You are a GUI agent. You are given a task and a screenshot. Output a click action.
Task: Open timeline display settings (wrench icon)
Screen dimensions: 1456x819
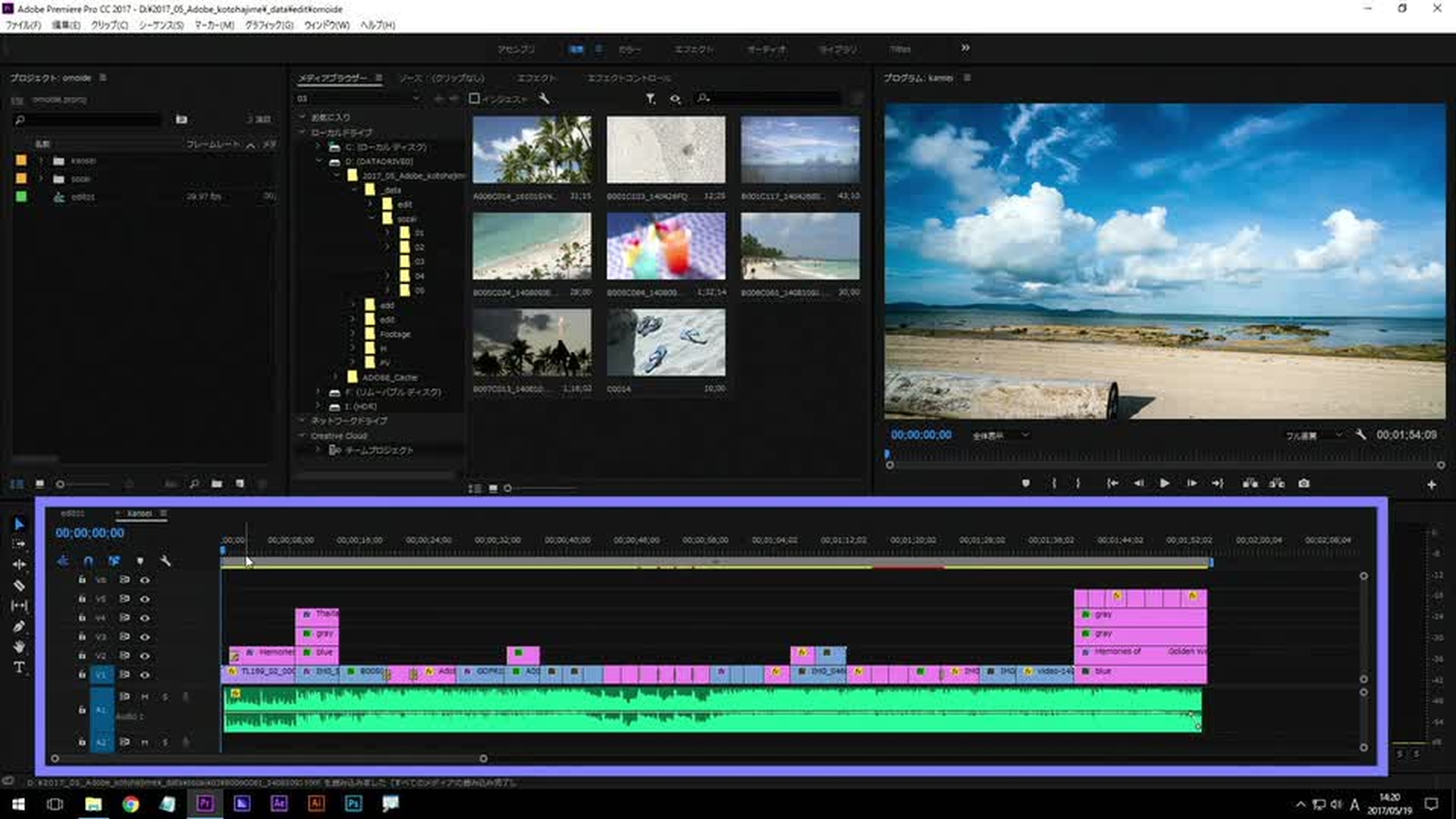tap(165, 561)
